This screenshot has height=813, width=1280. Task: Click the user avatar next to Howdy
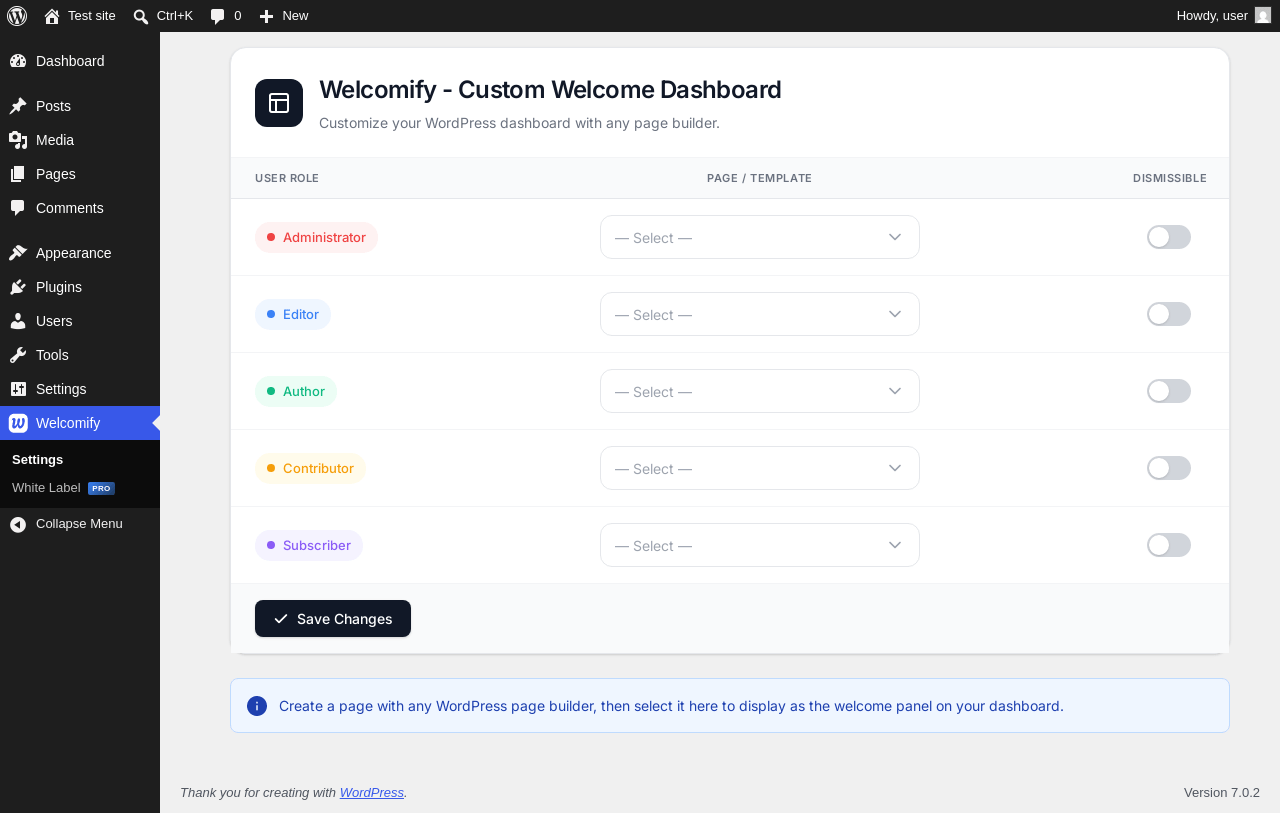[x=1263, y=15]
